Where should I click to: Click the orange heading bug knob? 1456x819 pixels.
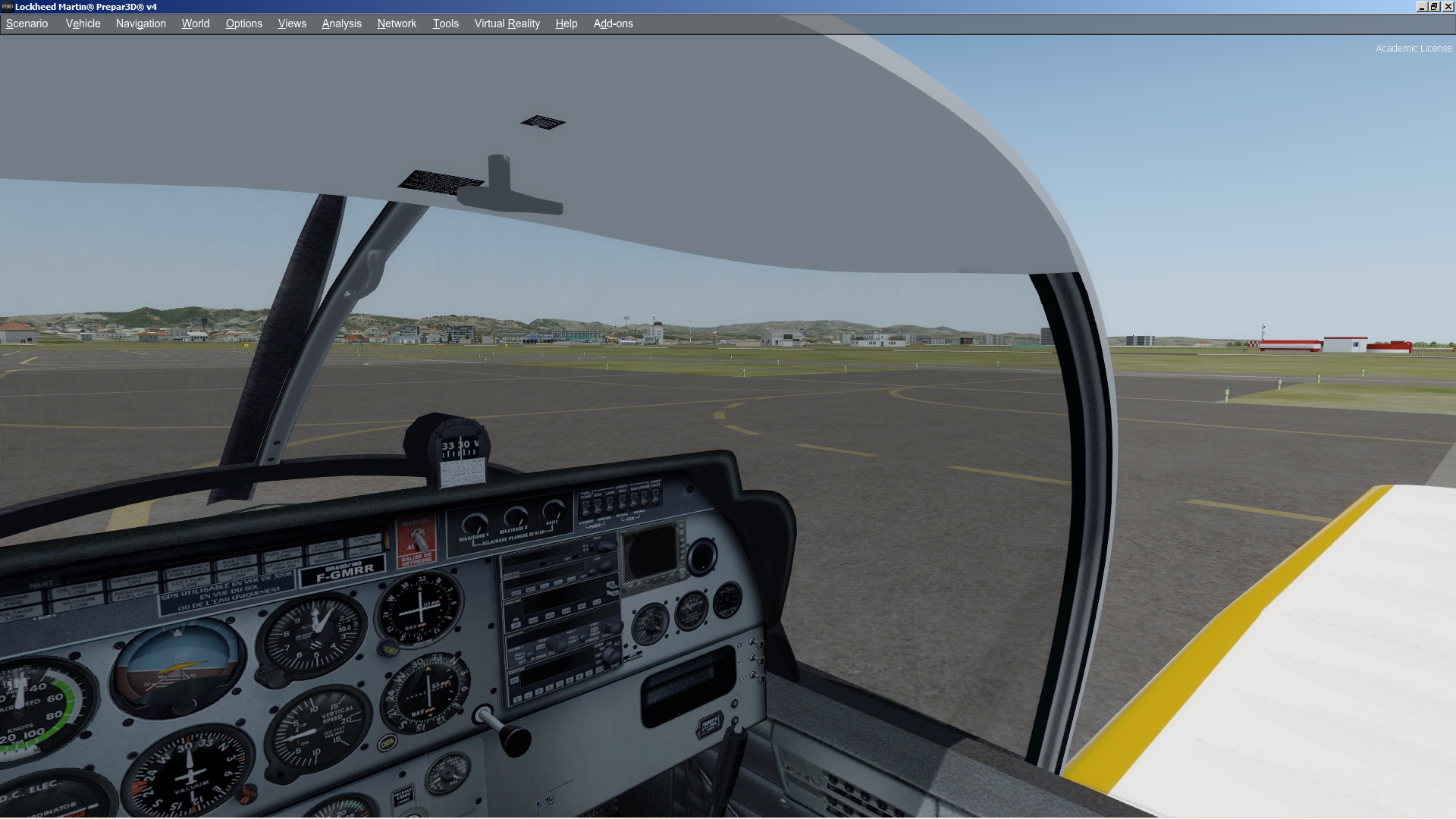(x=247, y=795)
